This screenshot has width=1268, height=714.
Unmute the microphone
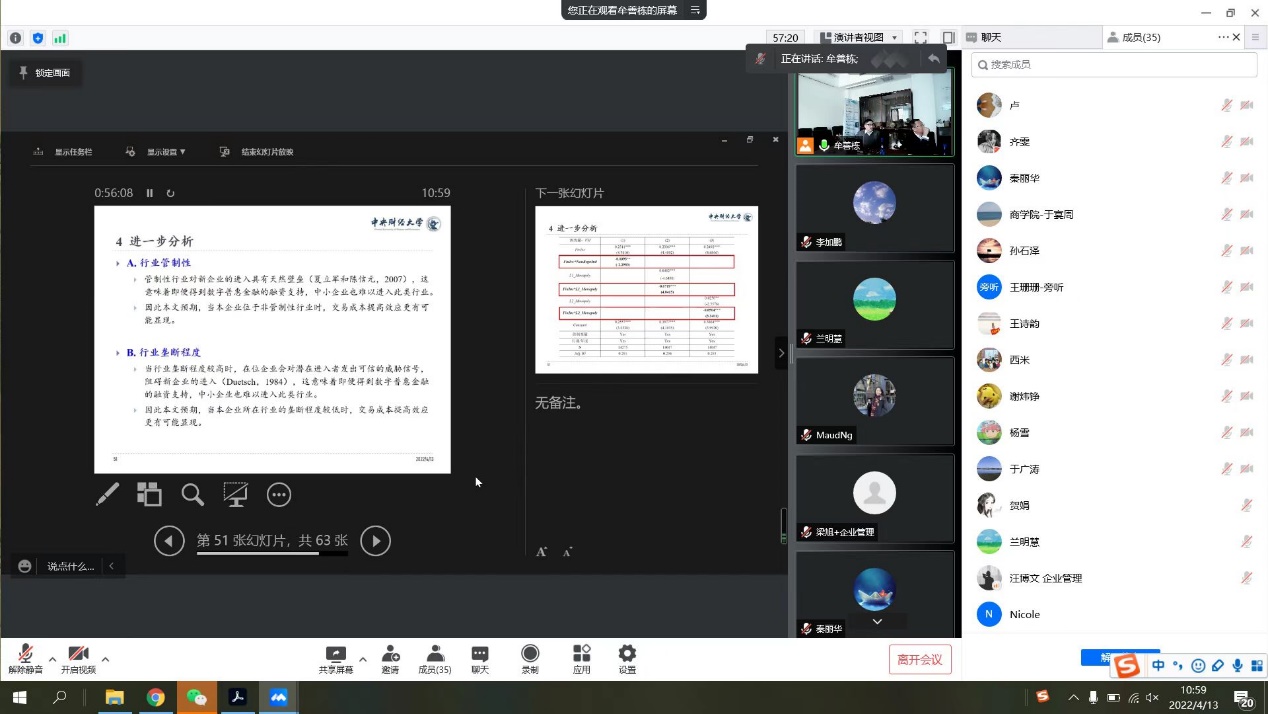coord(24,654)
